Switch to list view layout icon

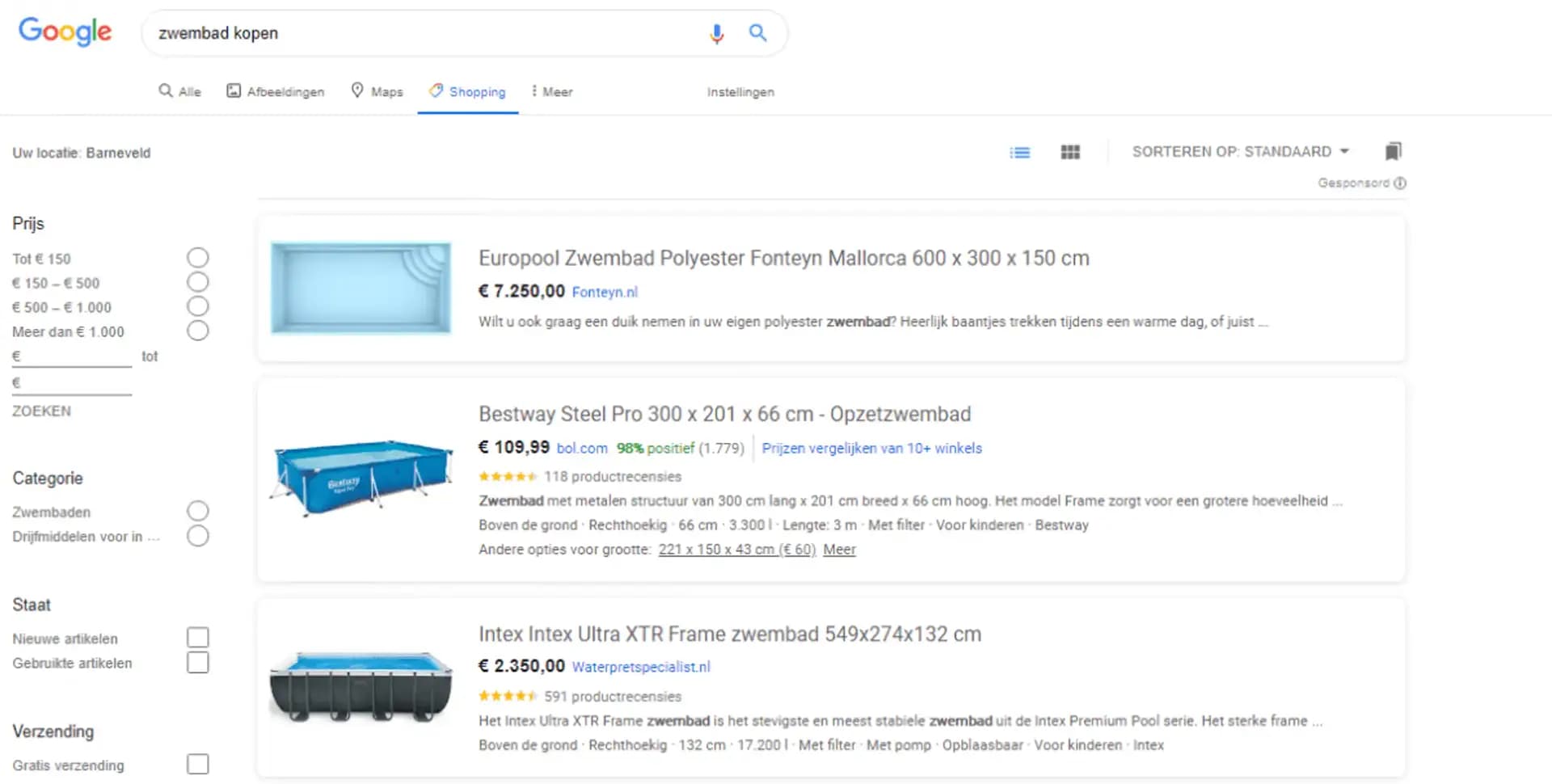1020,152
